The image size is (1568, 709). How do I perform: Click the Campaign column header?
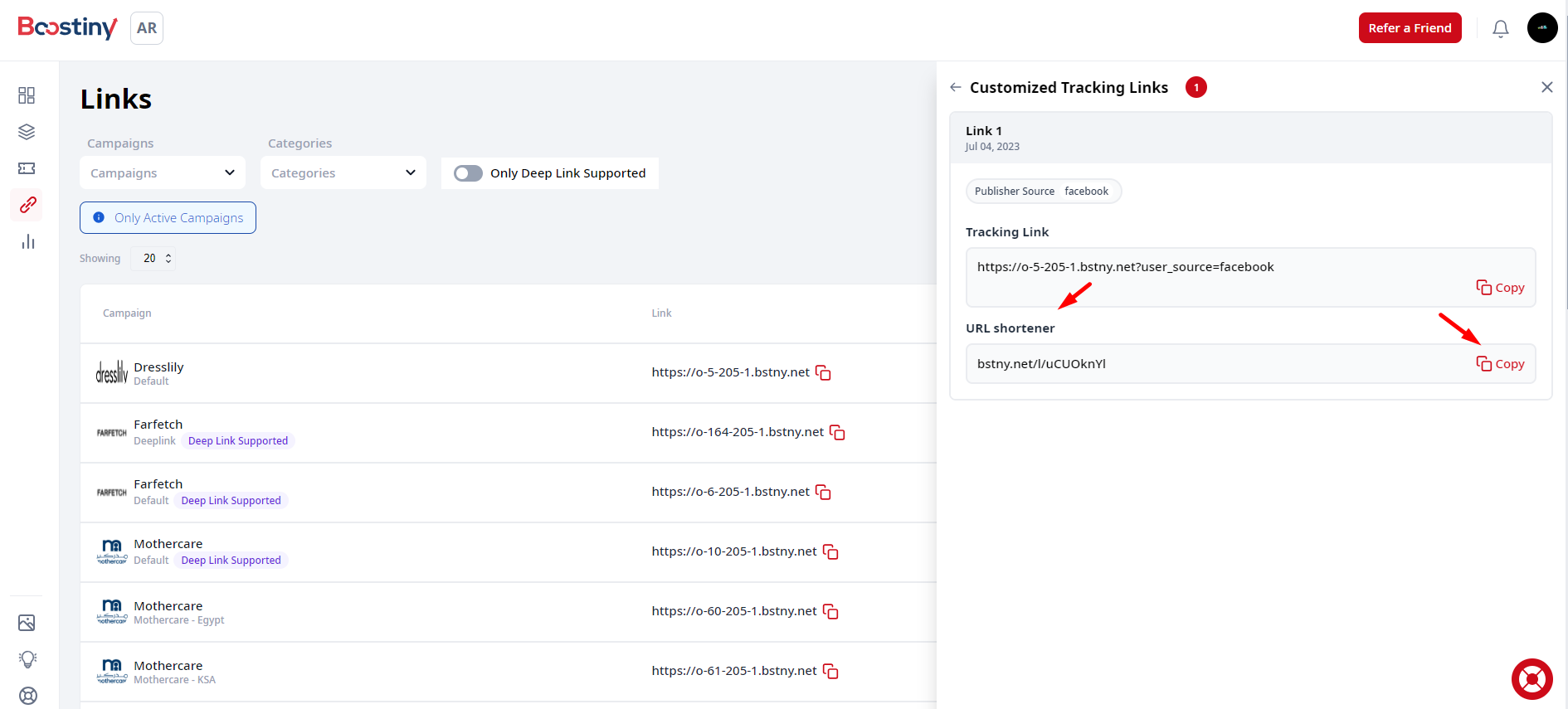coord(127,313)
